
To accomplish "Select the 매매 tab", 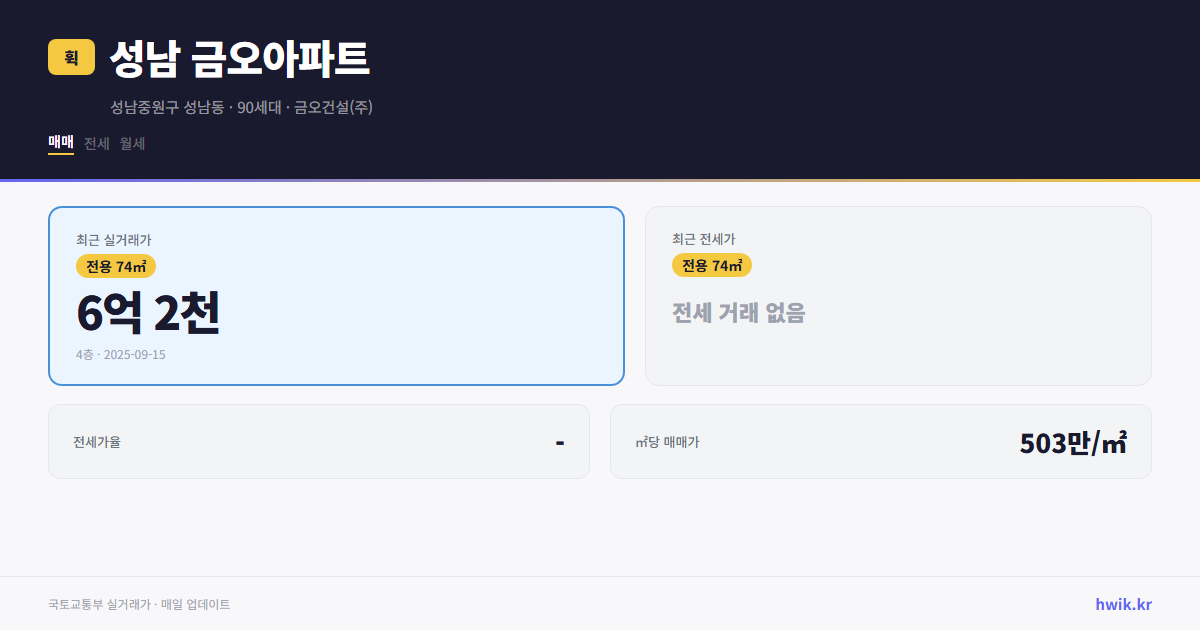I will 59,144.
